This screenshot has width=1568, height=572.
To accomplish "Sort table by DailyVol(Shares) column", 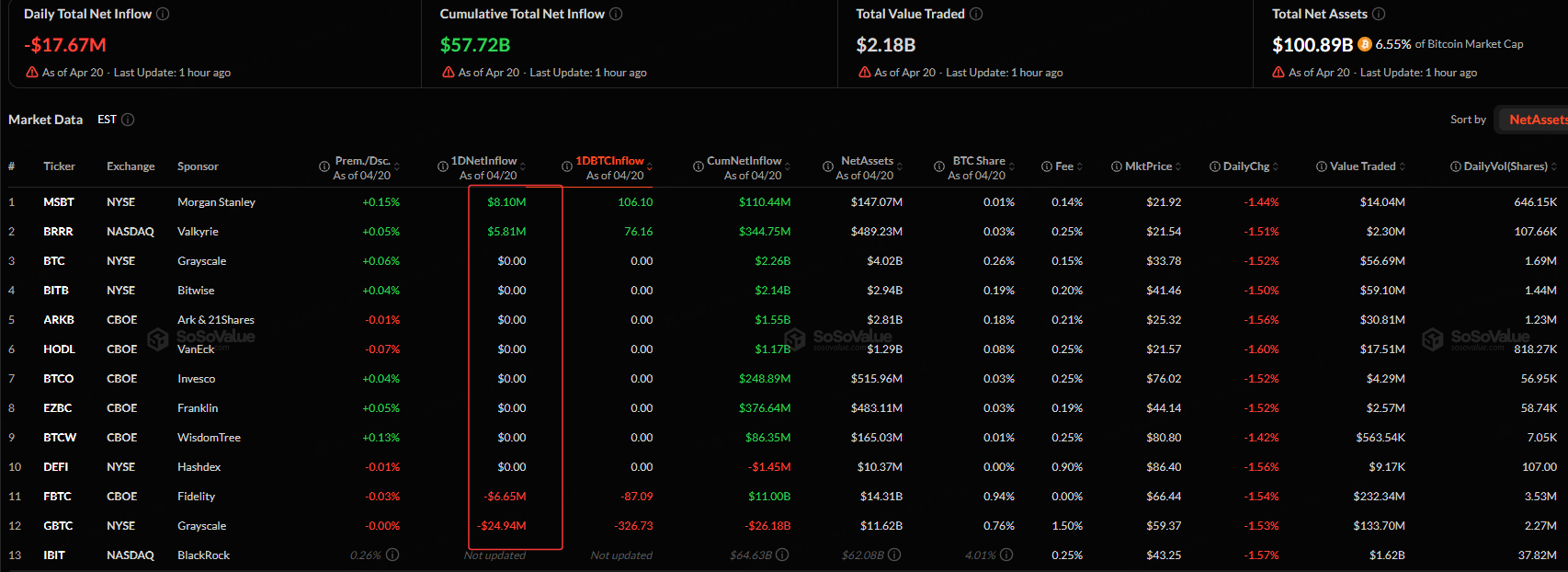I will coord(1554,166).
